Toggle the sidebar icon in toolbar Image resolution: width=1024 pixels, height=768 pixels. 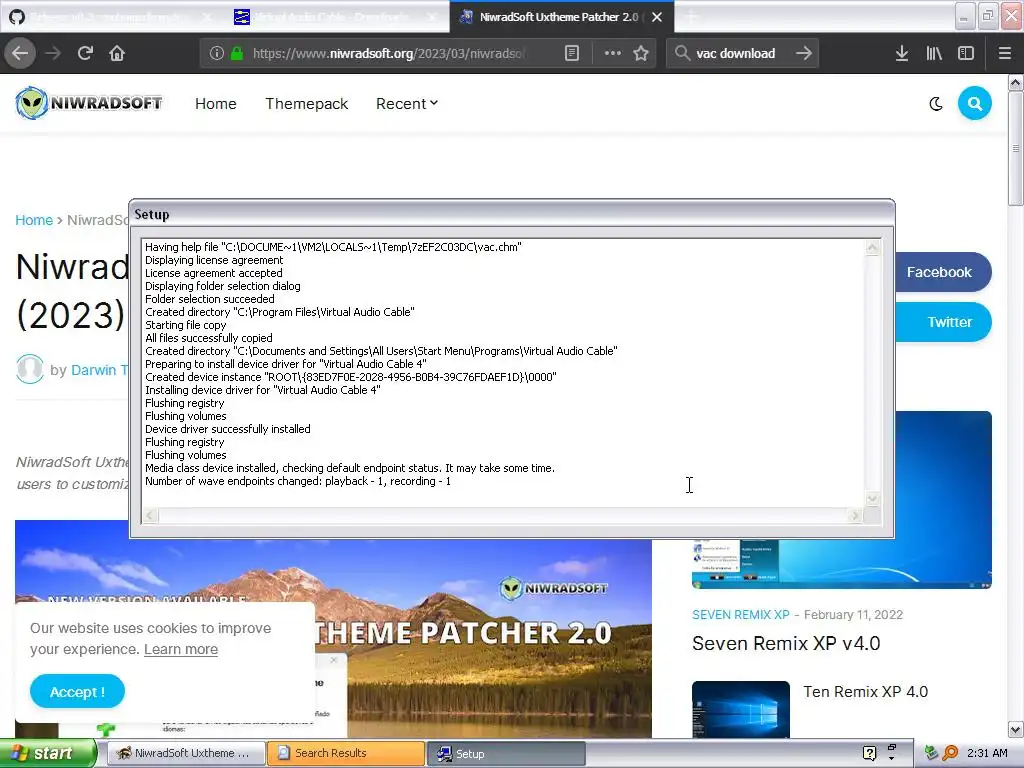(x=966, y=54)
